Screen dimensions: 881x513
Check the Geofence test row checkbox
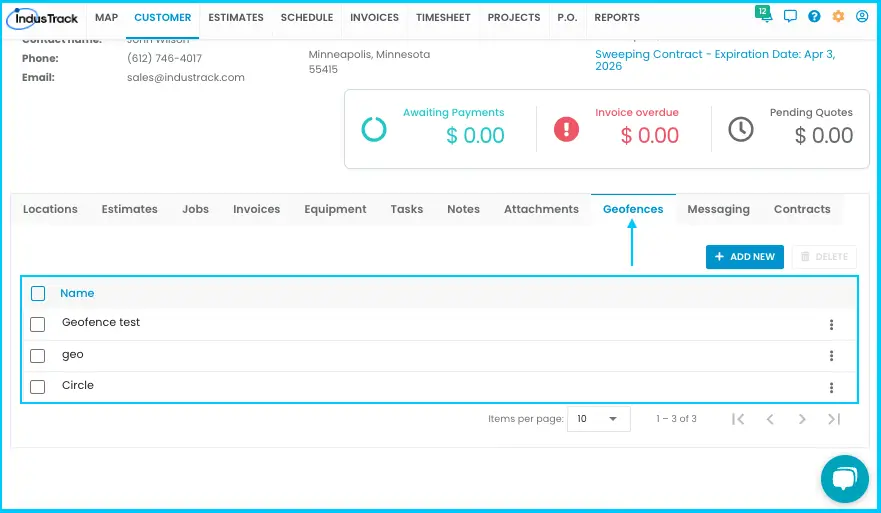(38, 324)
